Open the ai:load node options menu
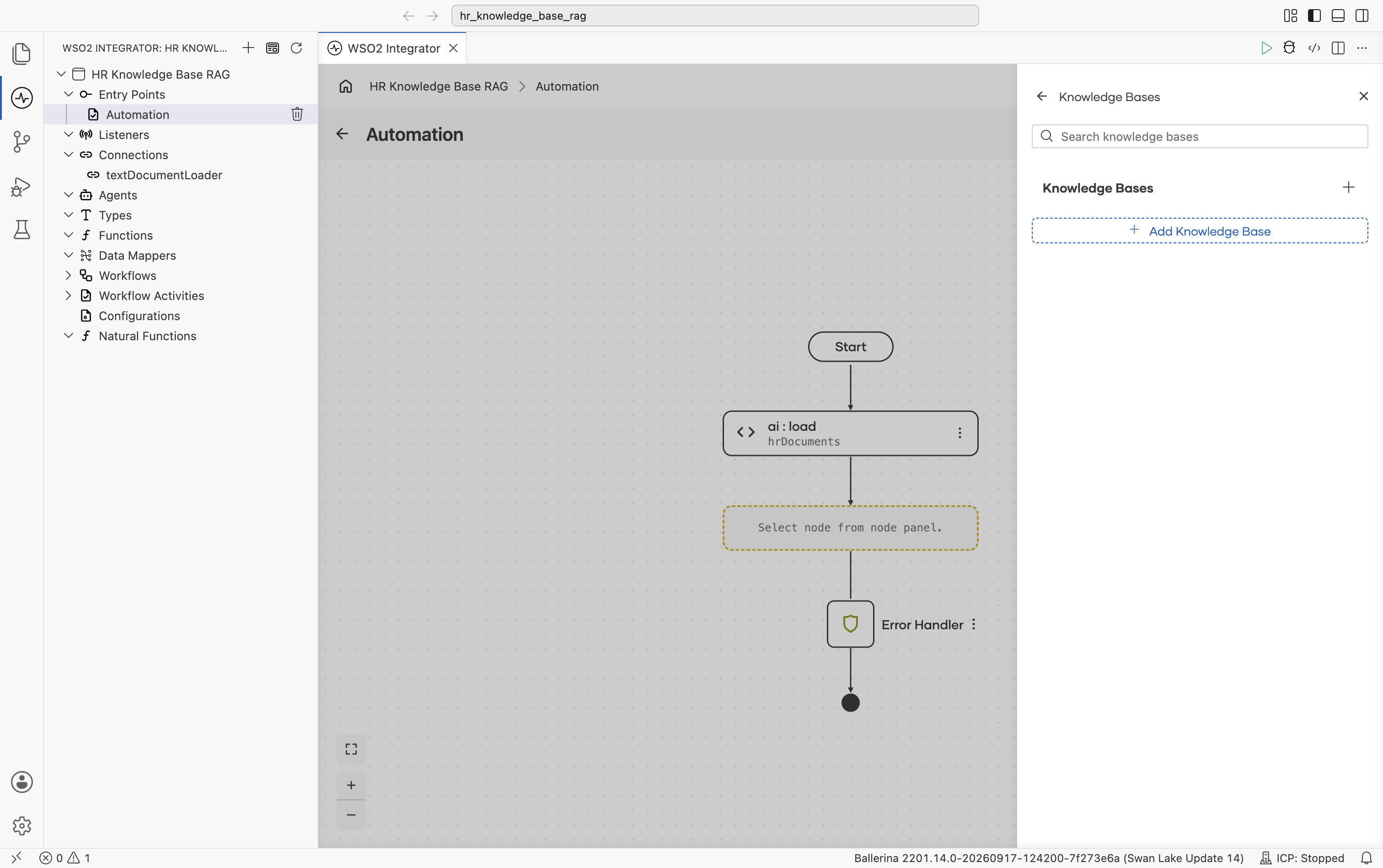The height and width of the screenshot is (868, 1383). pyautogui.click(x=960, y=433)
